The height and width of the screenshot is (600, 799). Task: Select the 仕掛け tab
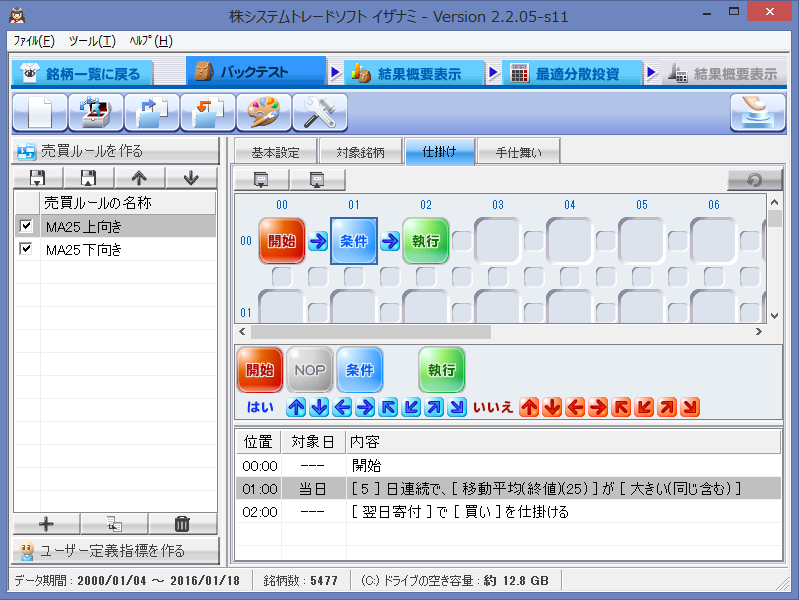pos(440,151)
